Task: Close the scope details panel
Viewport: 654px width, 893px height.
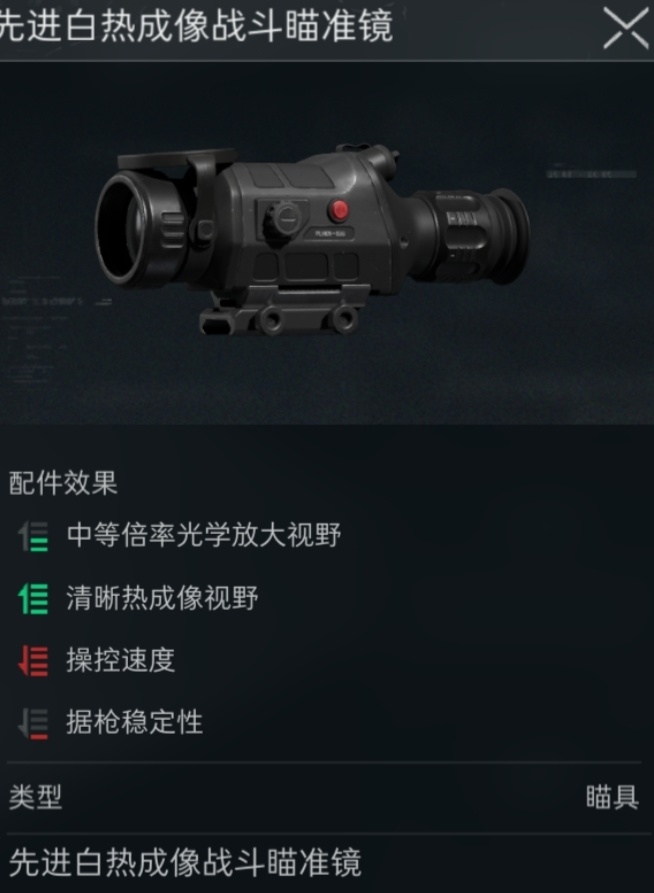Action: point(626,28)
